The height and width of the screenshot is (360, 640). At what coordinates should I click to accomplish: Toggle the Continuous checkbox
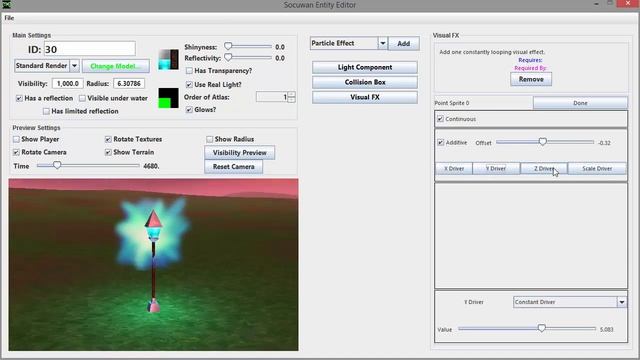pos(440,119)
